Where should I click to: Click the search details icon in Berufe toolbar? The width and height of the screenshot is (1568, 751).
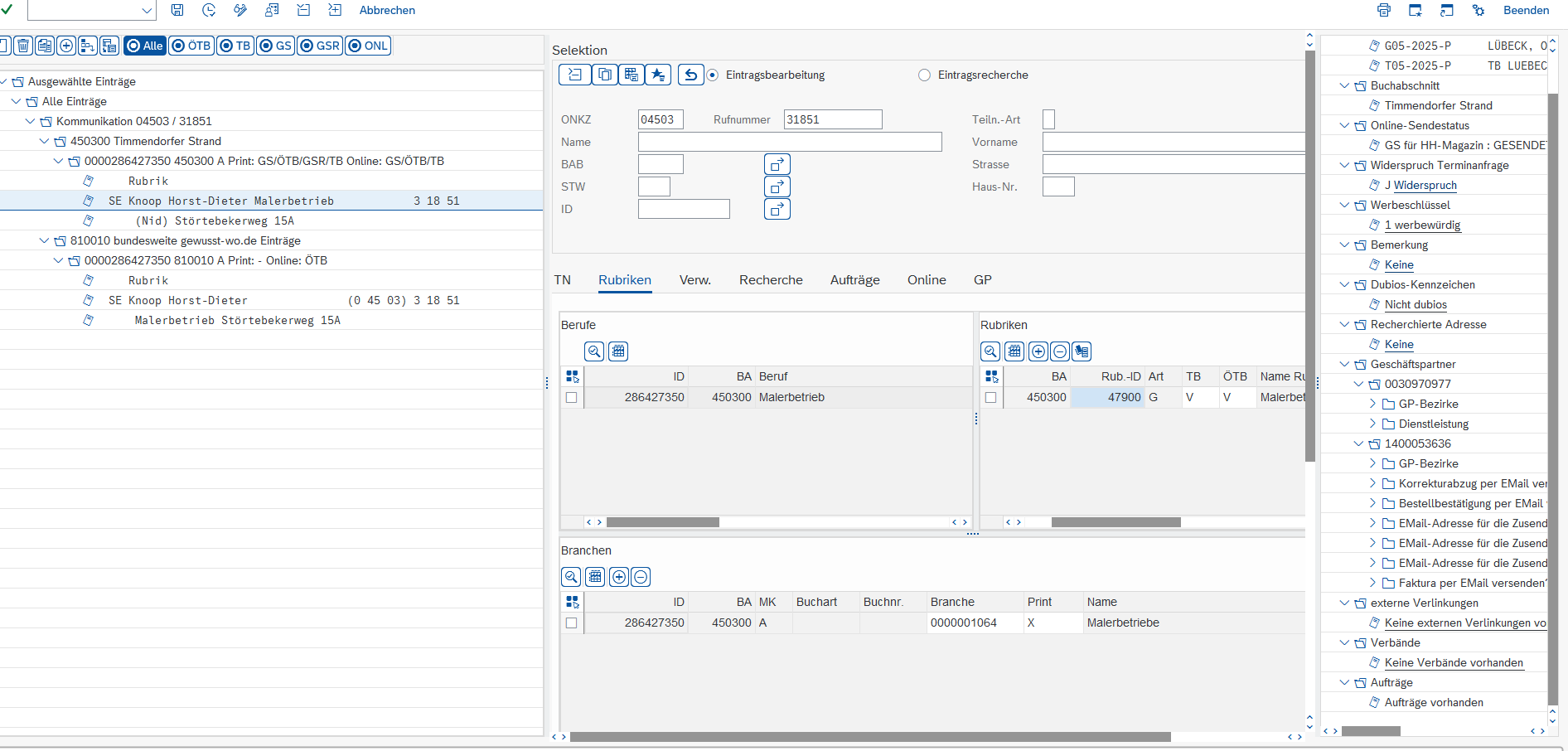[x=594, y=351]
